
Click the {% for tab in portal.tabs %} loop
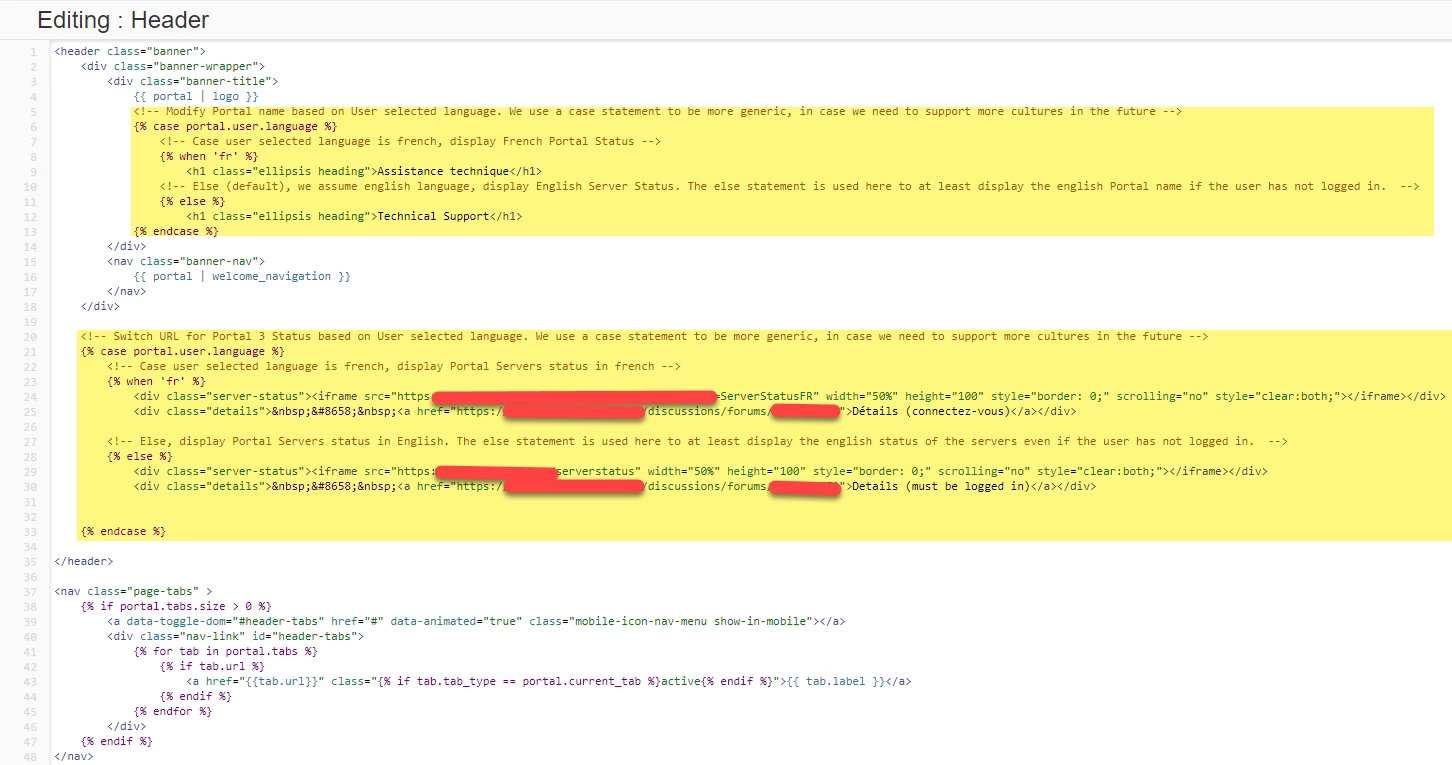[226, 651]
